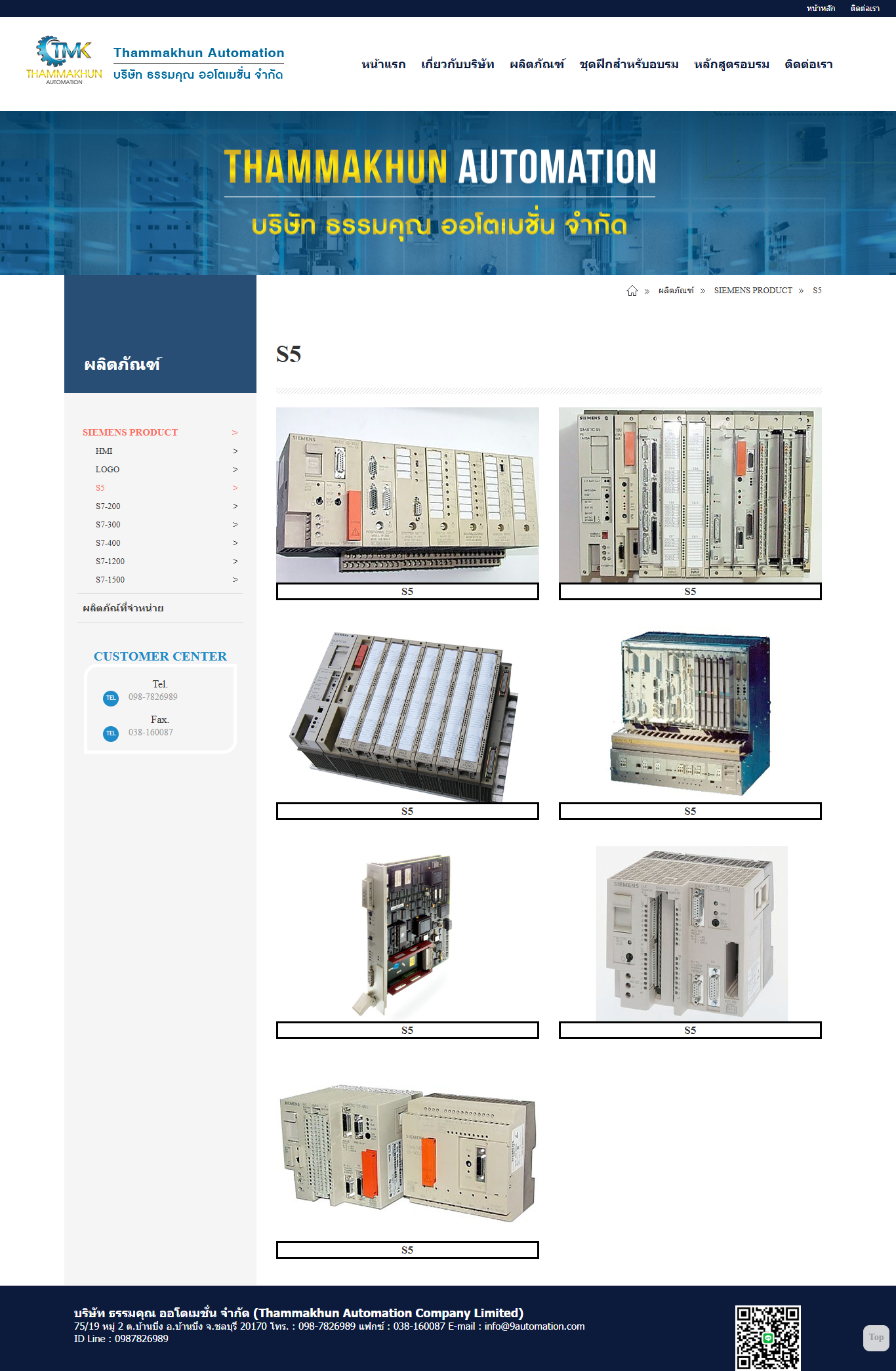Click S5 caption under white-module rack

pos(407,811)
